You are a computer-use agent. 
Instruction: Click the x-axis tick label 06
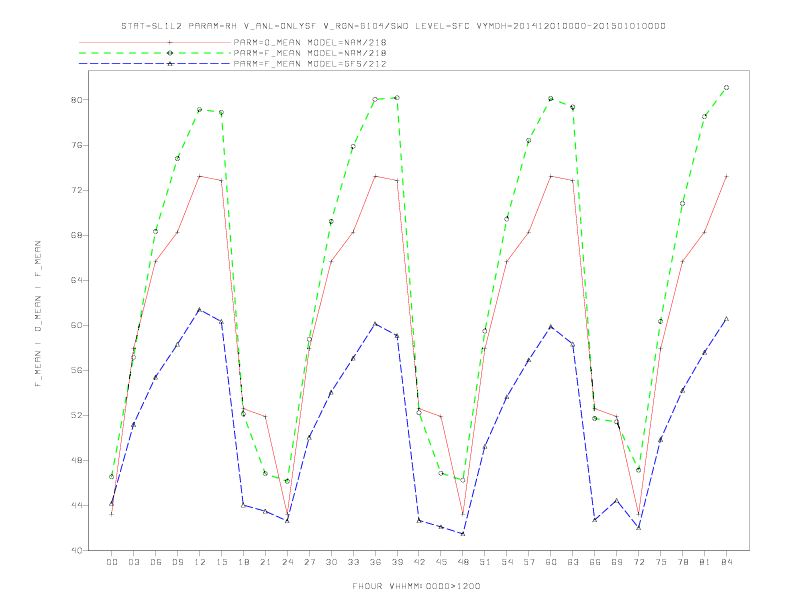pos(156,562)
